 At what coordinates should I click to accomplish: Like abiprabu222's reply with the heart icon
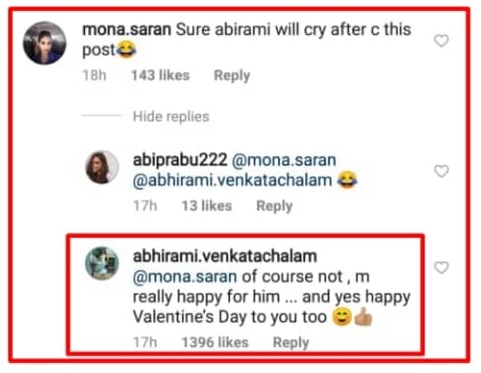pos(441,171)
